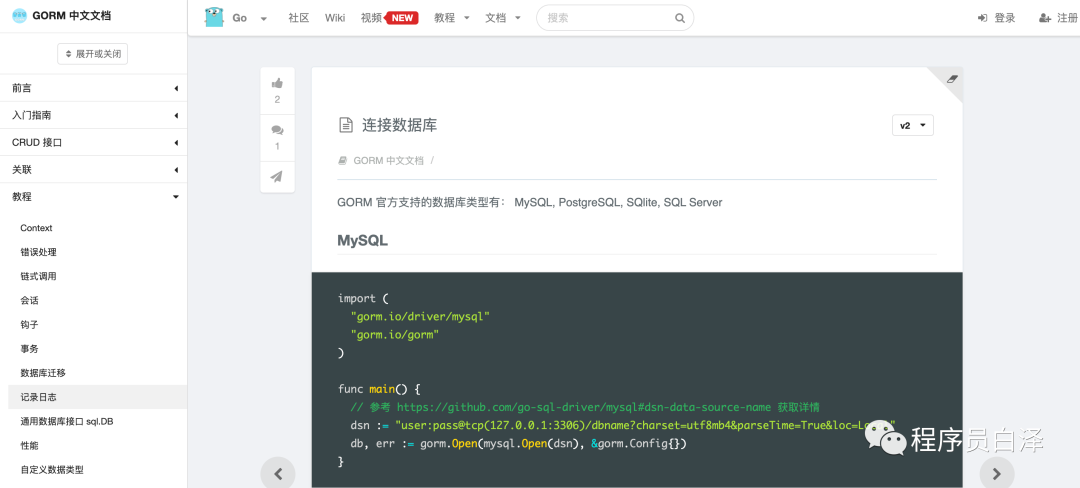Click the GORM 中文文档 sidebar logo icon
1080x488 pixels.
(x=20, y=16)
